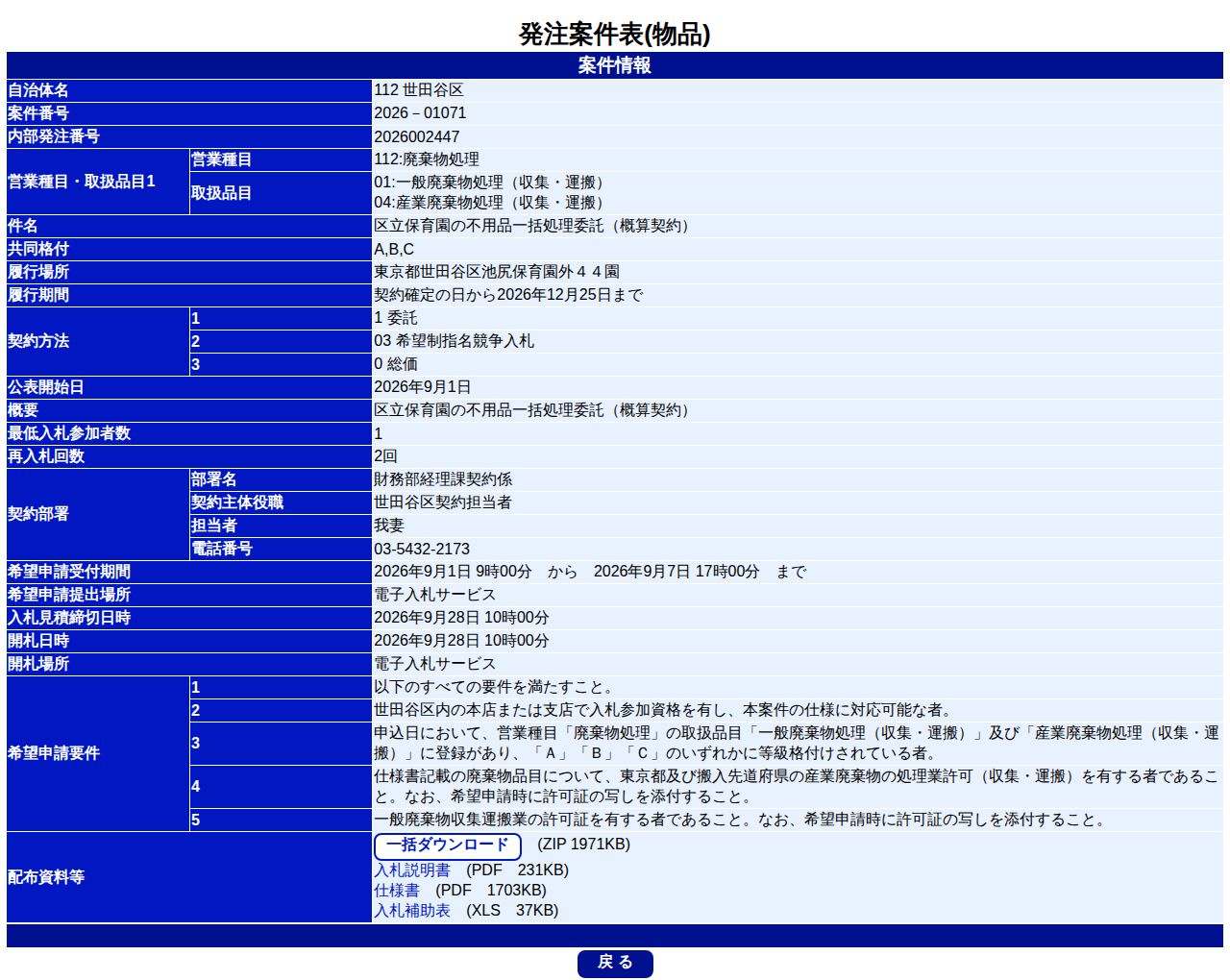Select 01:一般廃棄物処理（収集・運搬）item line
Image resolution: width=1230 pixels, height=980 pixels.
[492, 182]
